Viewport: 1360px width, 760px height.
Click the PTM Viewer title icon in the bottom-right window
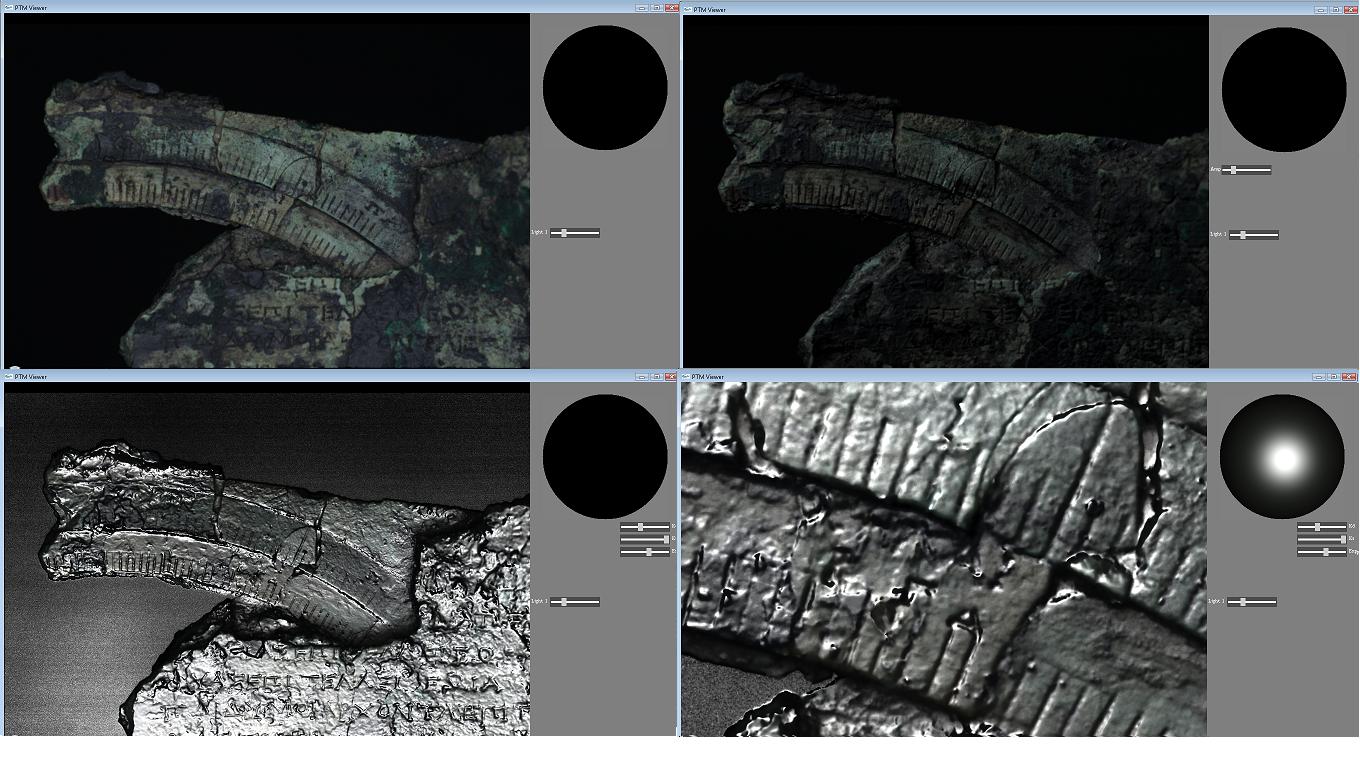(x=687, y=377)
